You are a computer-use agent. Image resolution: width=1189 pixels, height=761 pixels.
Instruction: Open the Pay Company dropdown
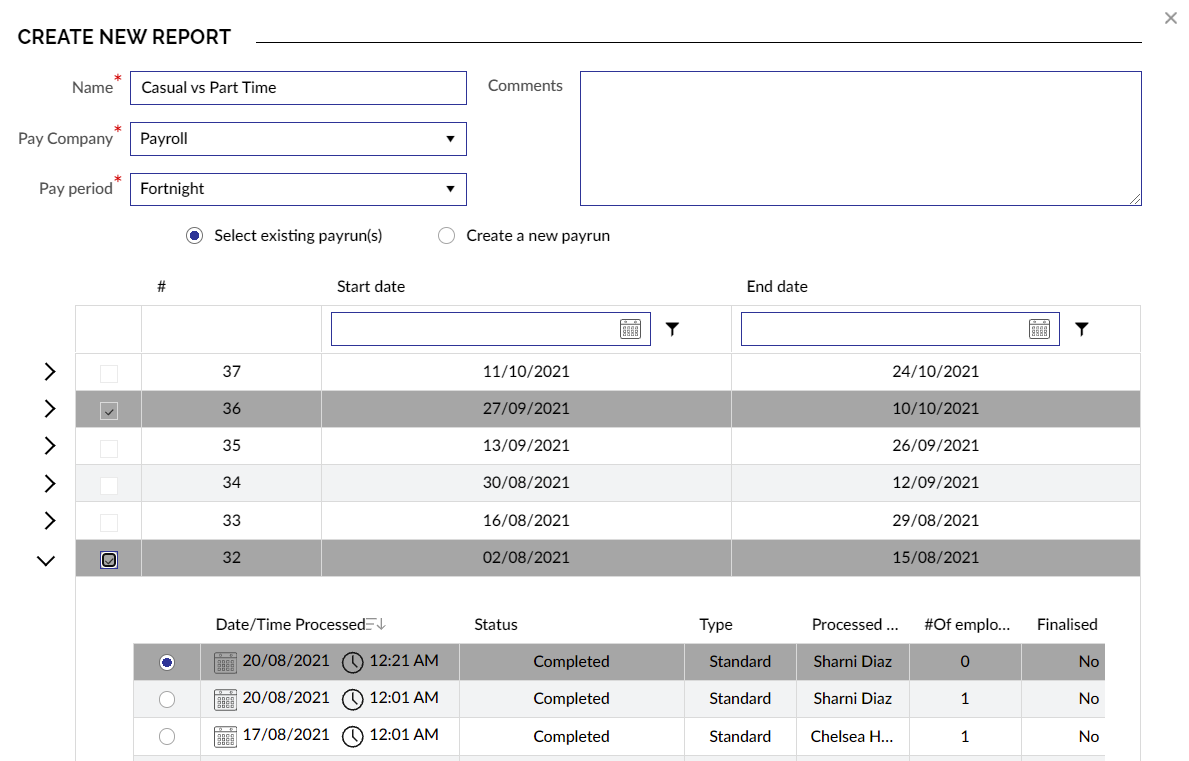coord(298,139)
